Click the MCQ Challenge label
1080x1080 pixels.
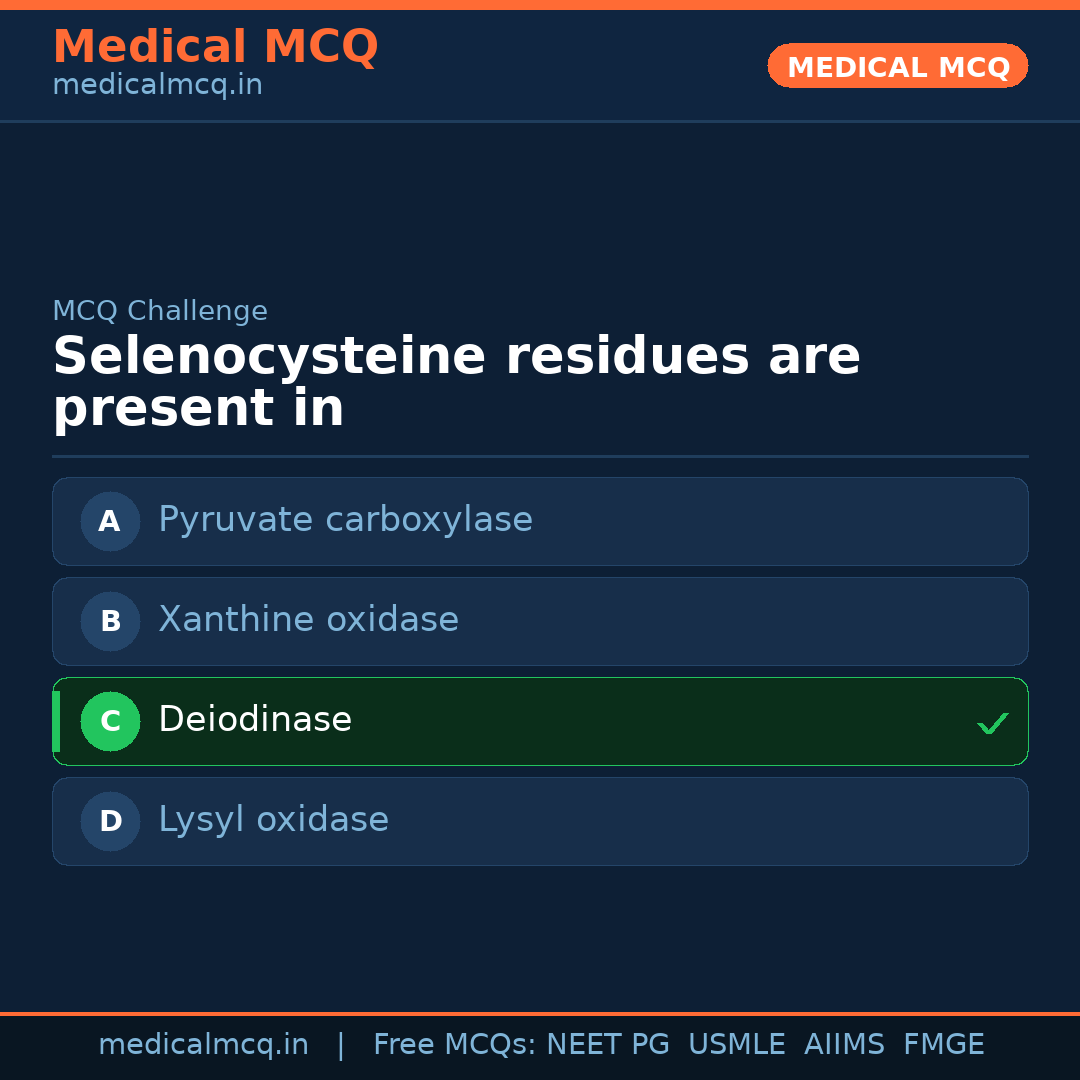[160, 311]
